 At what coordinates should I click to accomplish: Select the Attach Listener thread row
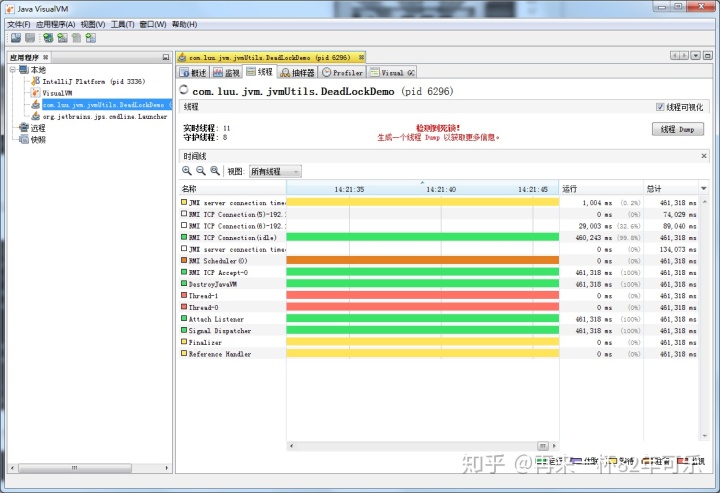click(439, 319)
